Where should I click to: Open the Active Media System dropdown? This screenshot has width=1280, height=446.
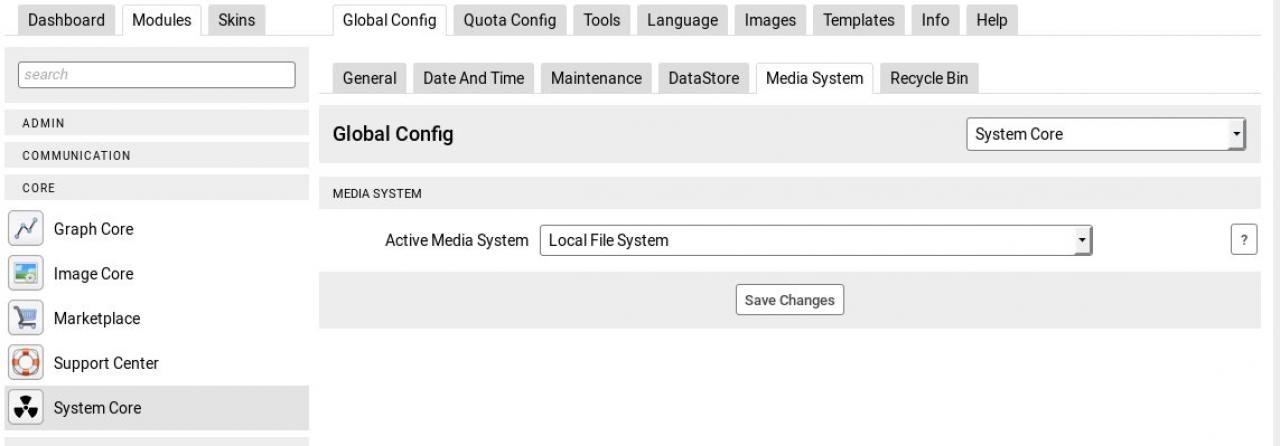coord(815,241)
